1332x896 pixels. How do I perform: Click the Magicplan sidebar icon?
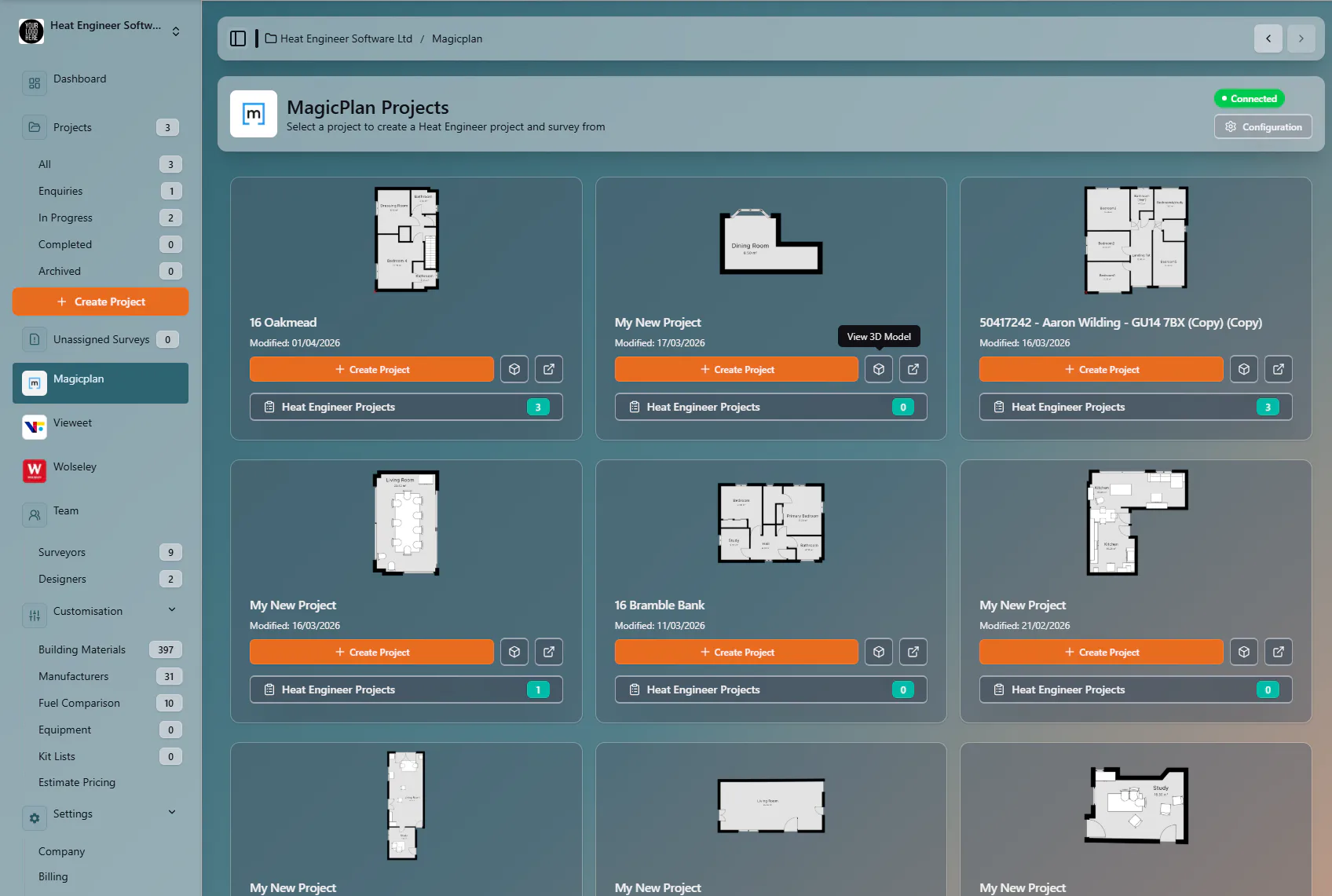tap(35, 383)
